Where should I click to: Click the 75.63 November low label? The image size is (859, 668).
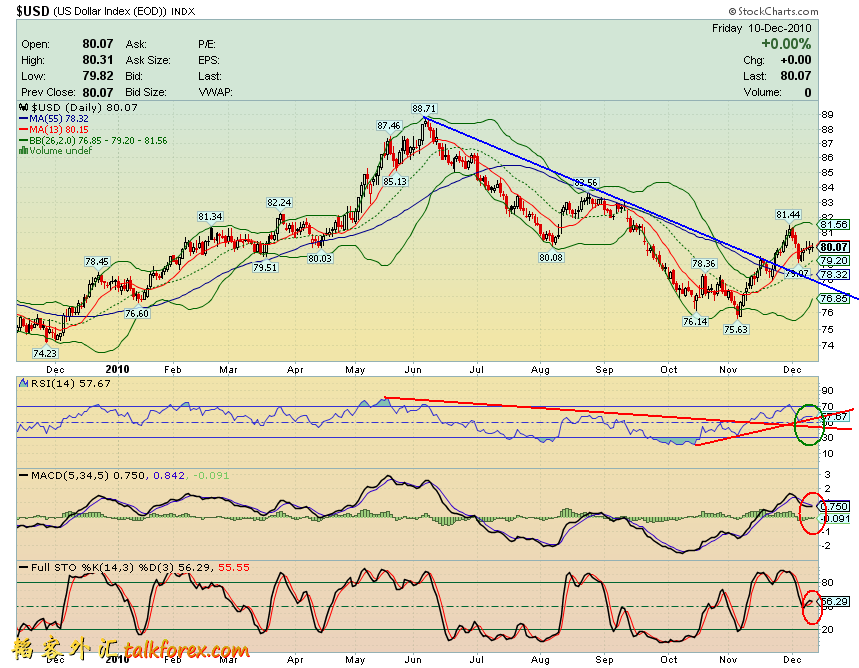pyautogui.click(x=736, y=329)
